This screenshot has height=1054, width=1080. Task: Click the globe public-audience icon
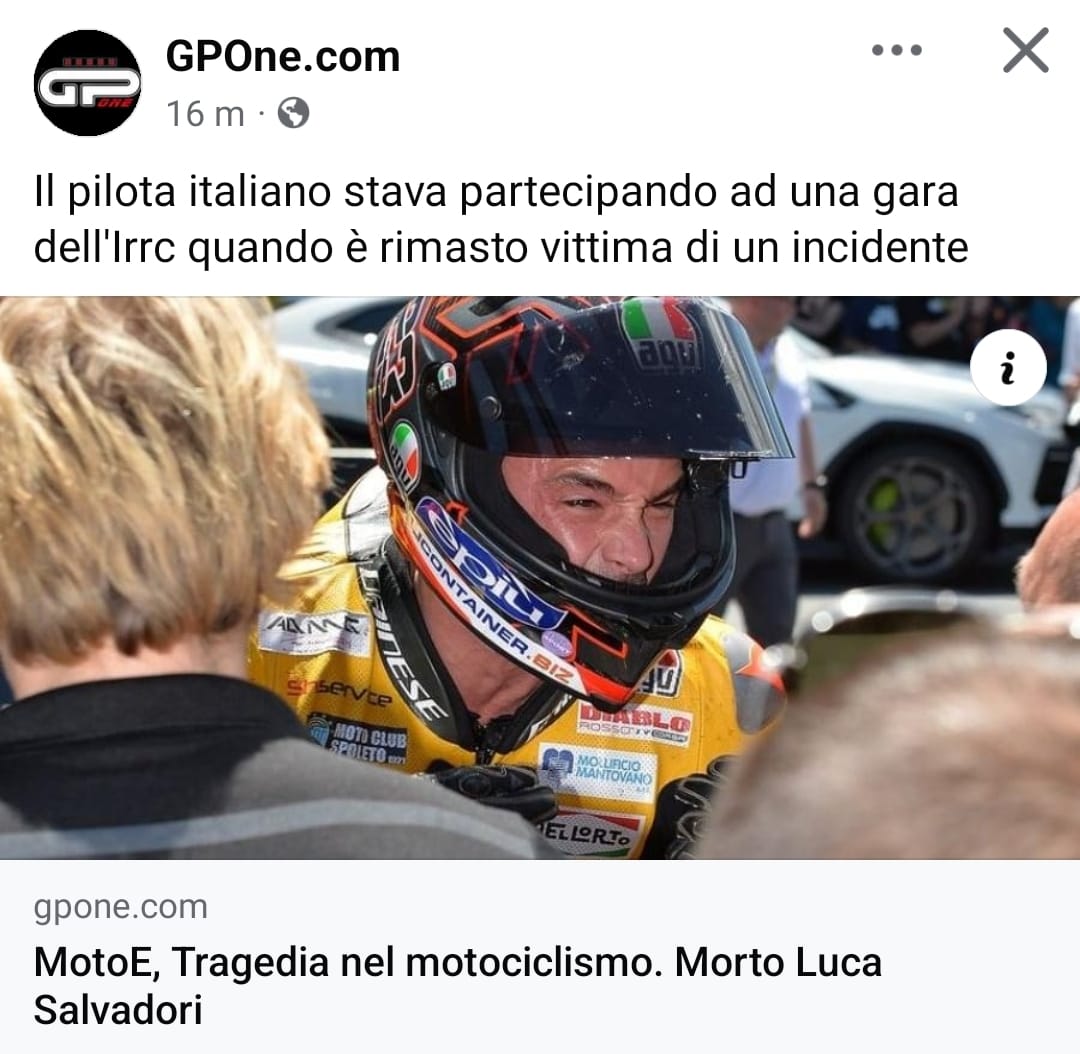(x=293, y=113)
